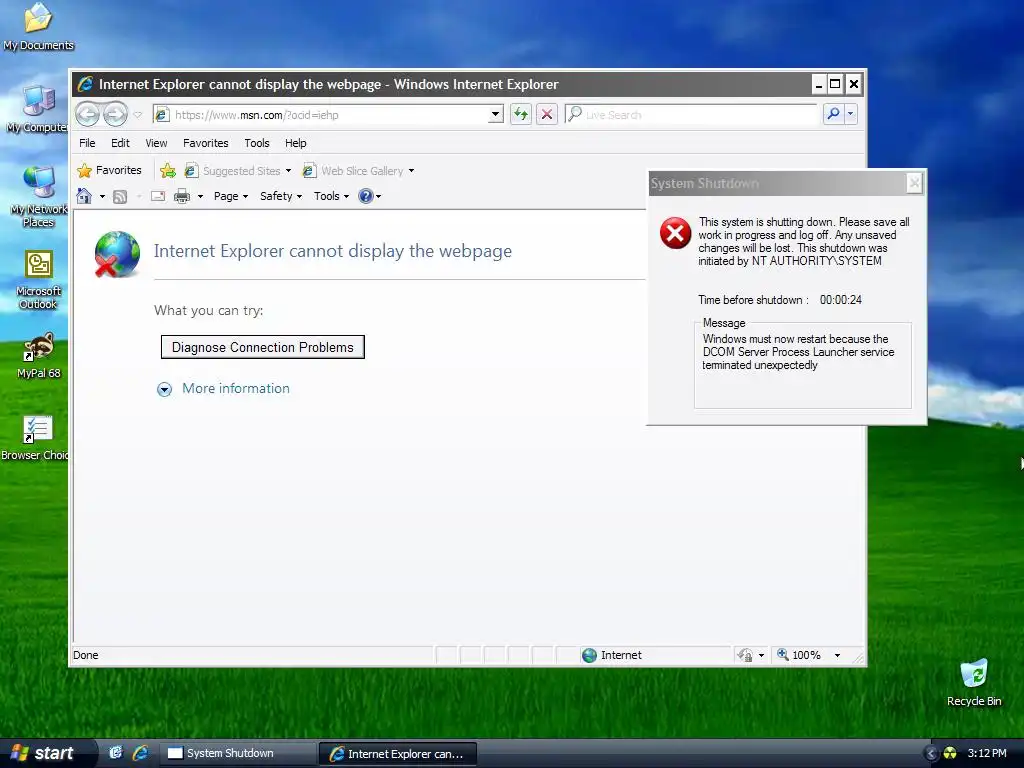Open MyPal 68 desktop shortcut
This screenshot has height=768, width=1024.
(38, 356)
